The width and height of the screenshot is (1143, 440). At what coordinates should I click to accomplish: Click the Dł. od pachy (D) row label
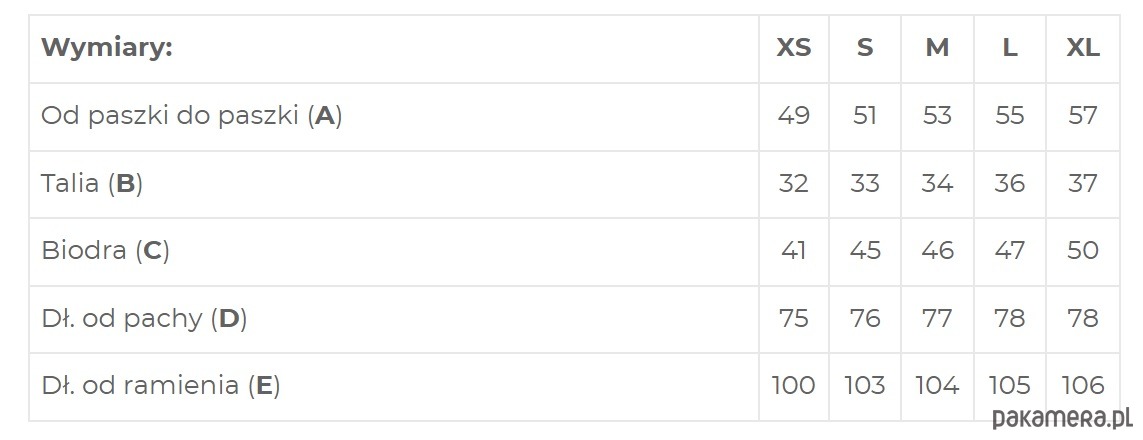coord(144,318)
